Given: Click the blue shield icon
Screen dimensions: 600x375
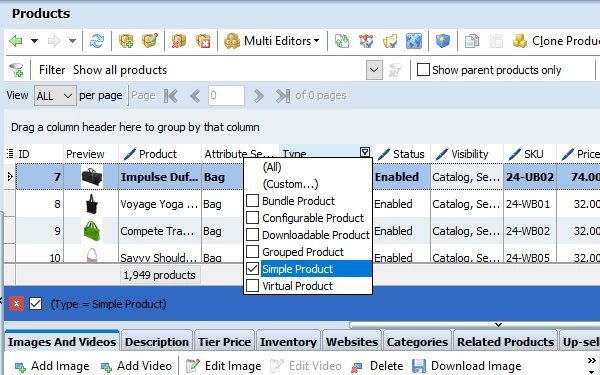Looking at the screenshot, I should [443, 41].
